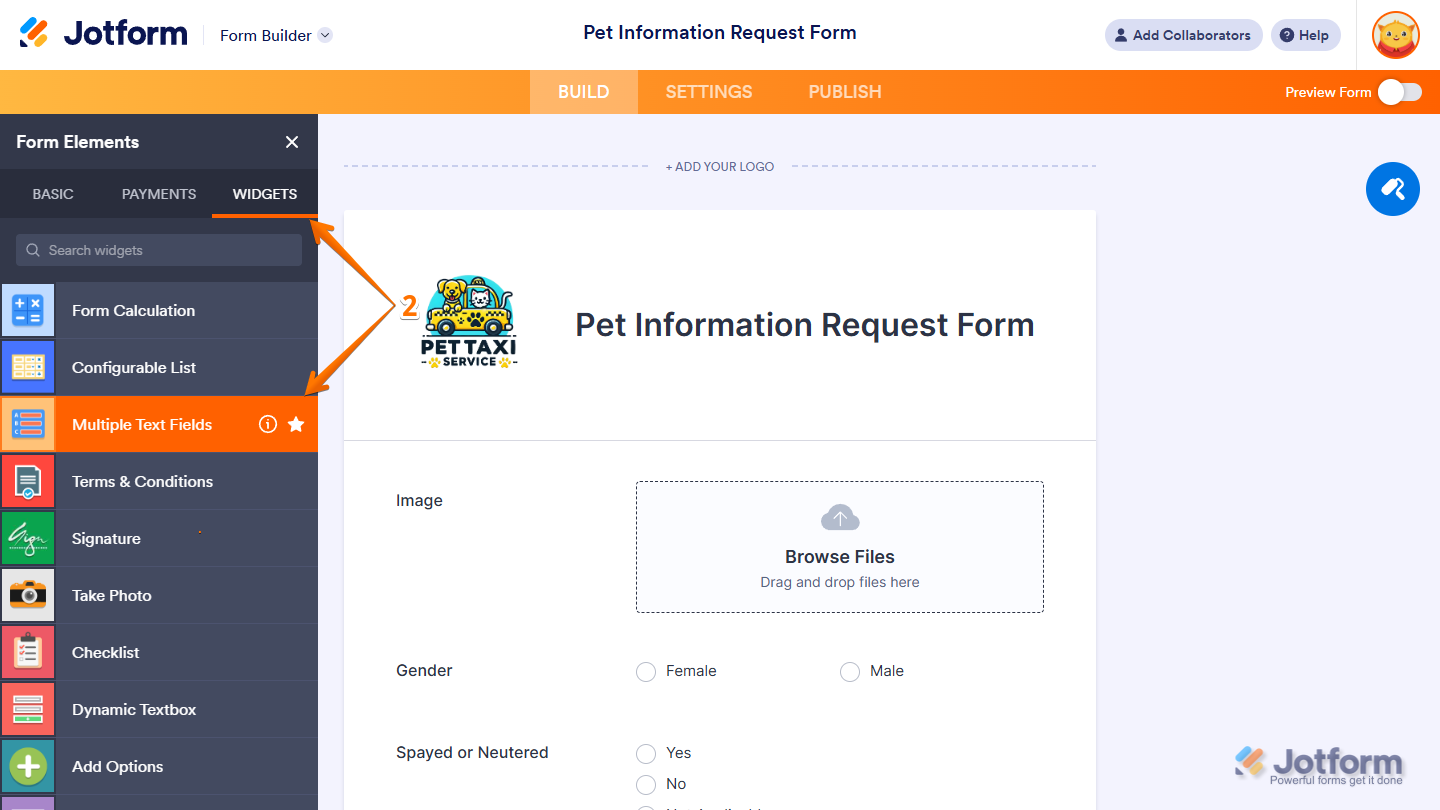Select the Male gender radio button
This screenshot has width=1440, height=810.
click(x=850, y=672)
